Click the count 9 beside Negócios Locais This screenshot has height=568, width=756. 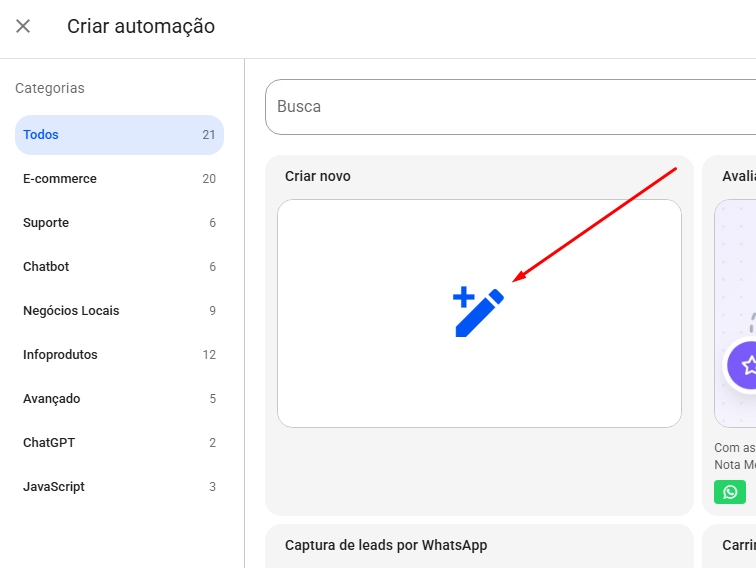pyautogui.click(x=212, y=311)
